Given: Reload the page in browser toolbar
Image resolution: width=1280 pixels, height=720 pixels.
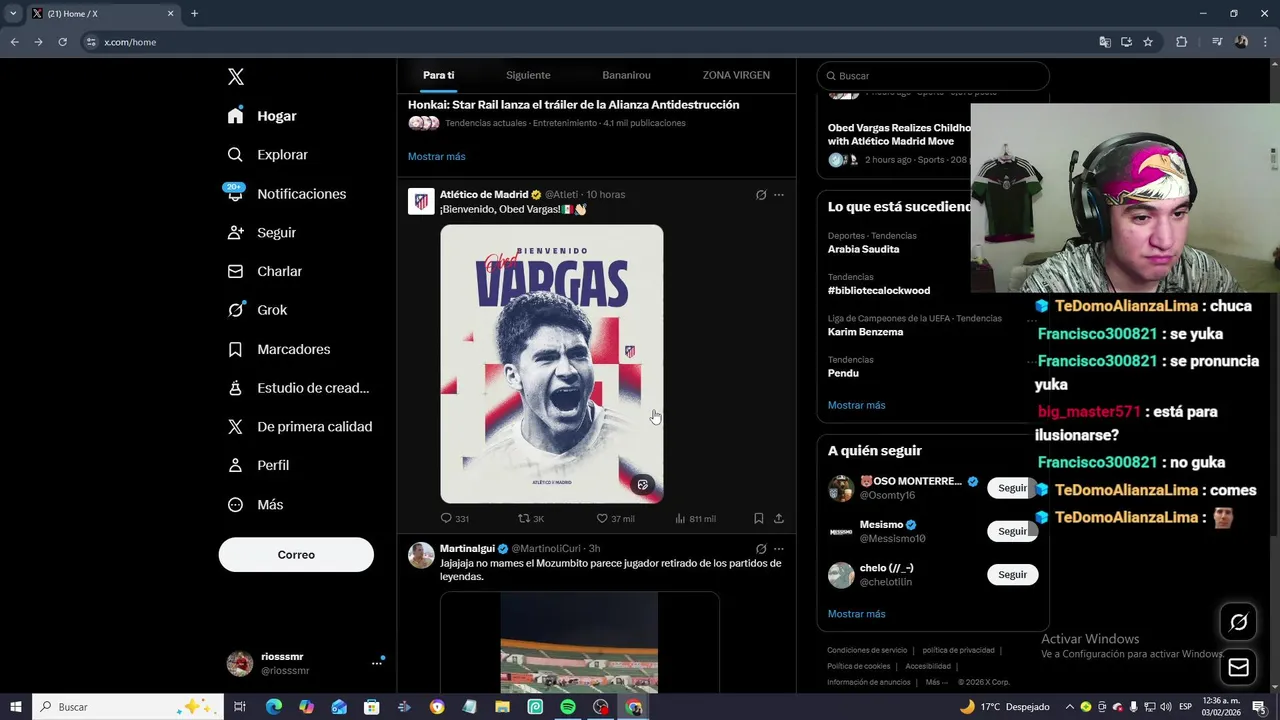Looking at the screenshot, I should tap(62, 42).
